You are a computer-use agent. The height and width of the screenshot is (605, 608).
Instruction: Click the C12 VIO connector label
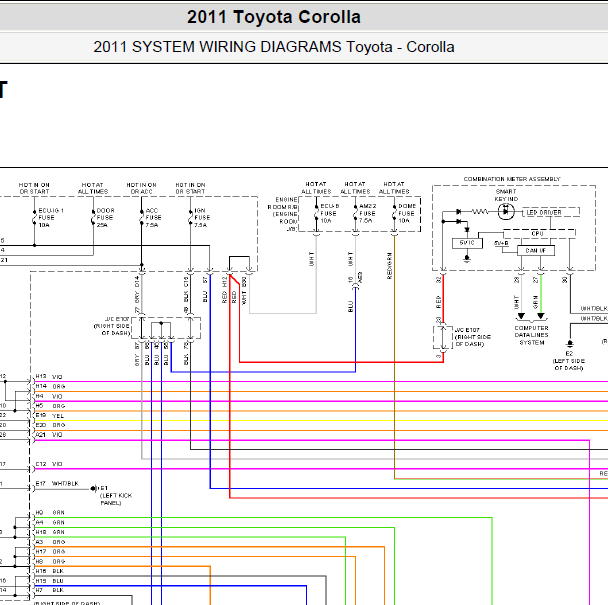(49, 464)
